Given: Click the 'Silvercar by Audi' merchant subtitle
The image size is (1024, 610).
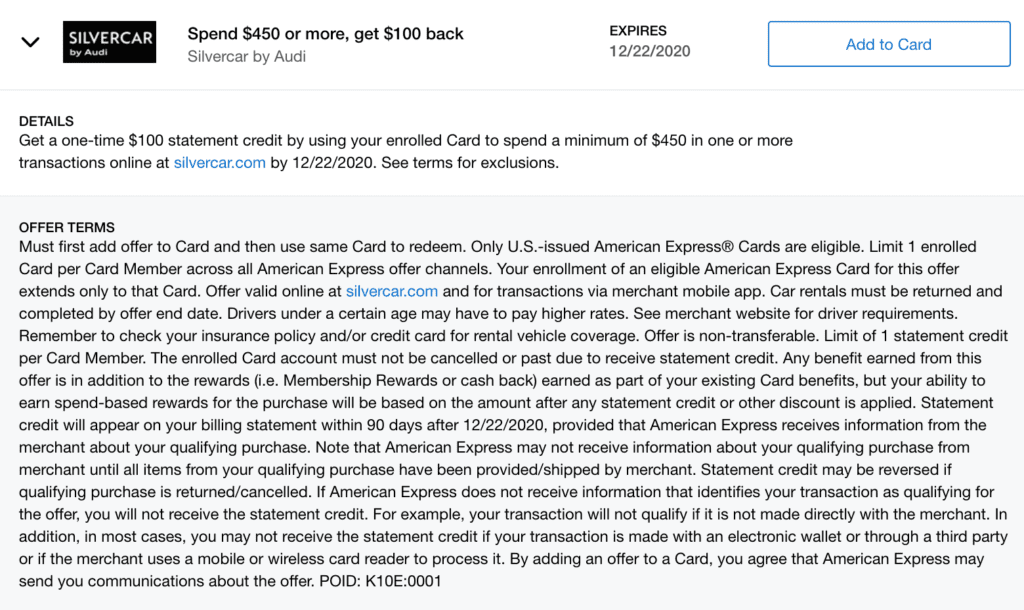Looking at the screenshot, I should (246, 57).
